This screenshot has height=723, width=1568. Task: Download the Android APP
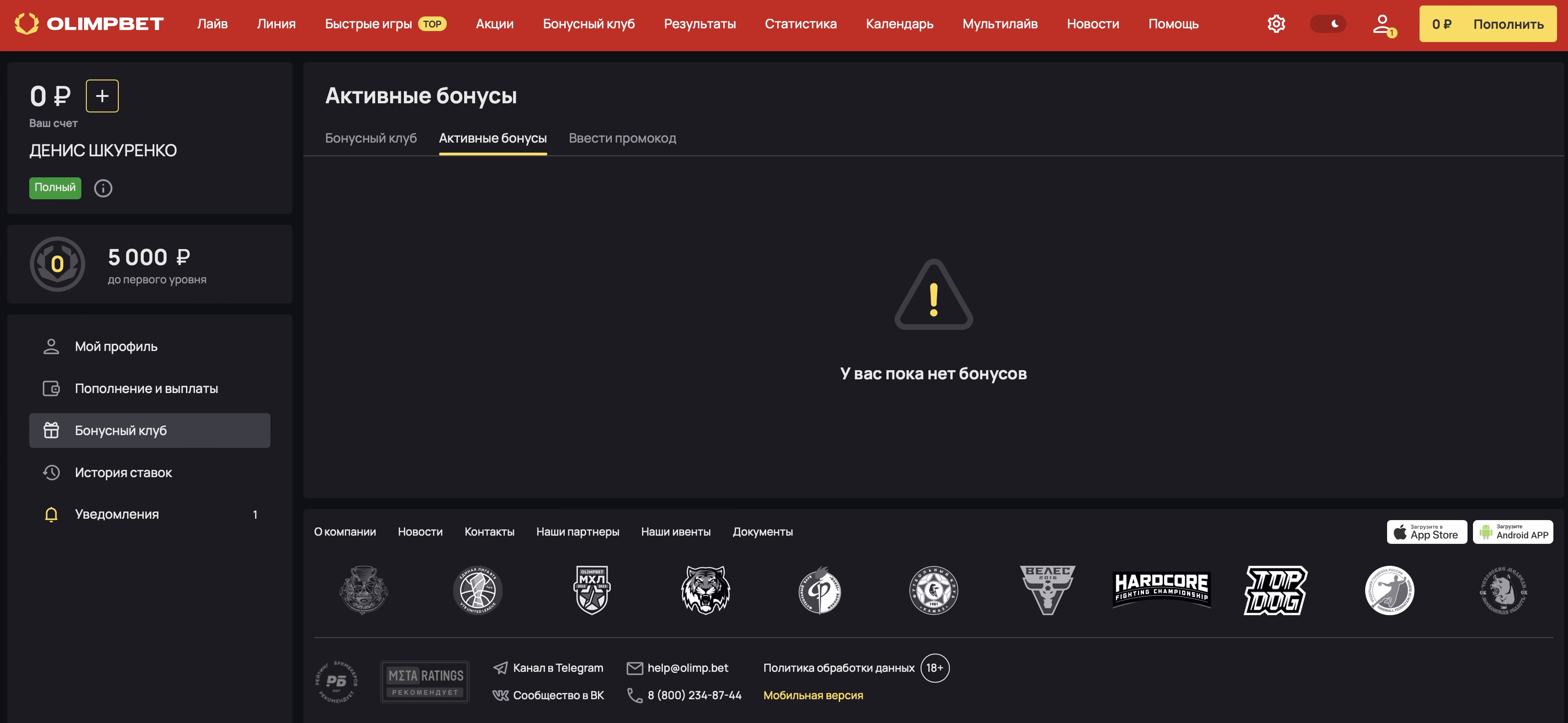pyautogui.click(x=1513, y=532)
